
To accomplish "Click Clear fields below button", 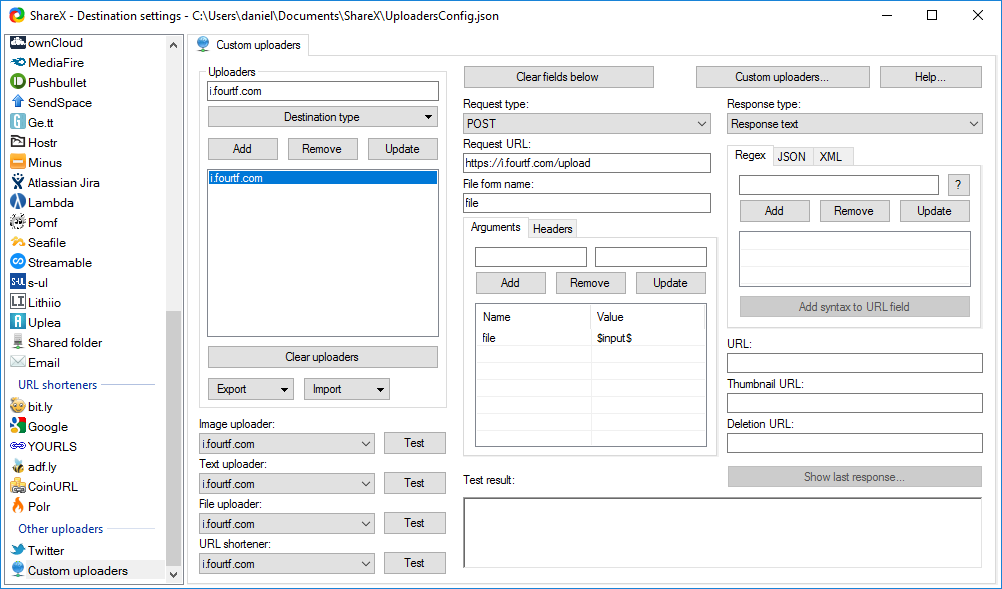I will click(x=559, y=77).
